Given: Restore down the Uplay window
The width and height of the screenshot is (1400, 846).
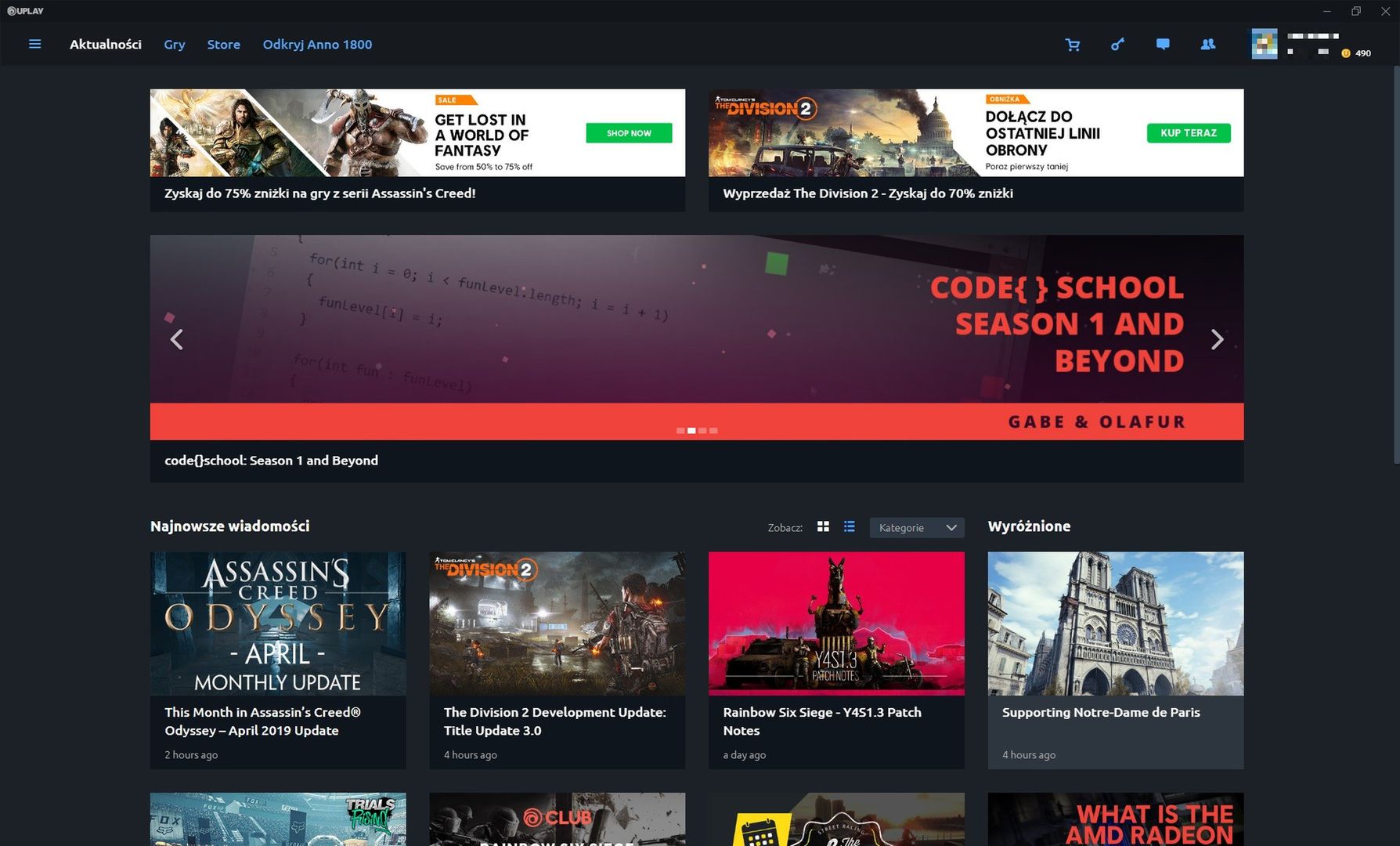Looking at the screenshot, I should tap(1356, 11).
